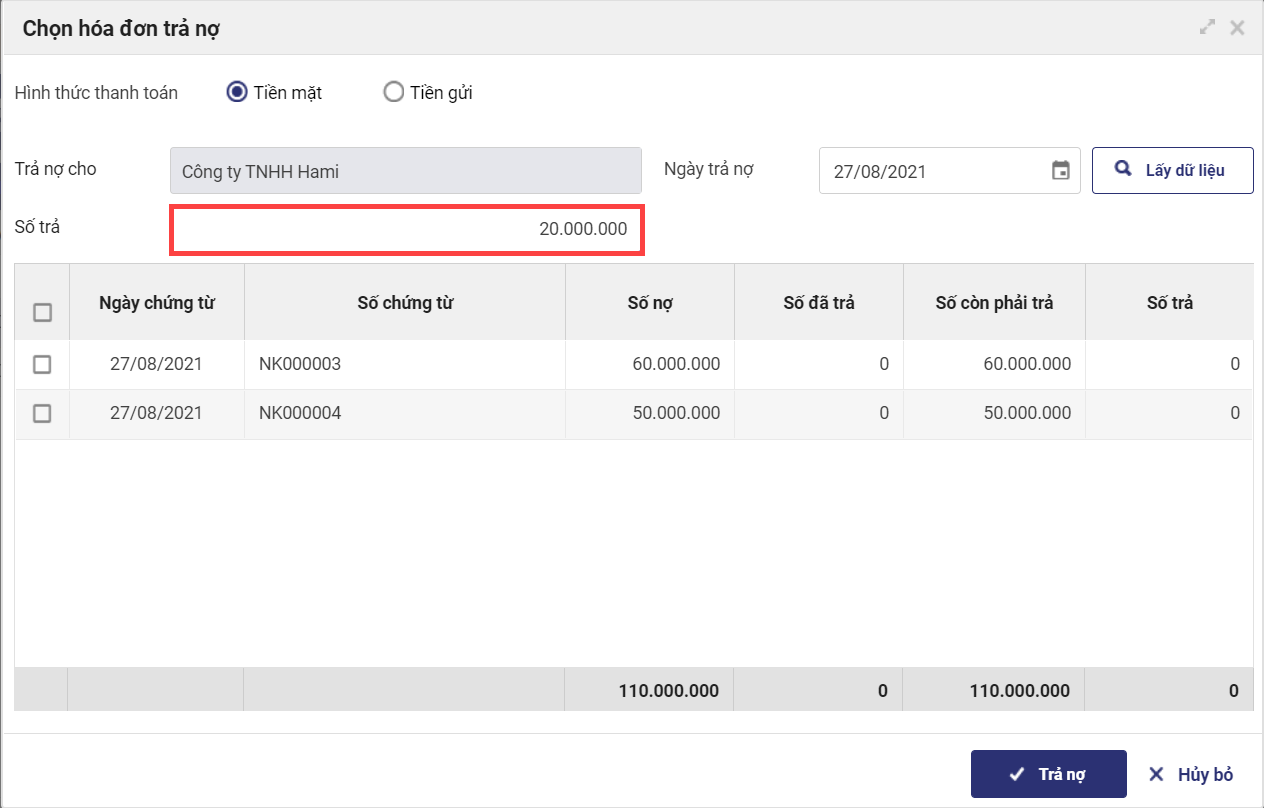Click the Lấy dữ liệu button
This screenshot has width=1264, height=808.
tap(1172, 171)
